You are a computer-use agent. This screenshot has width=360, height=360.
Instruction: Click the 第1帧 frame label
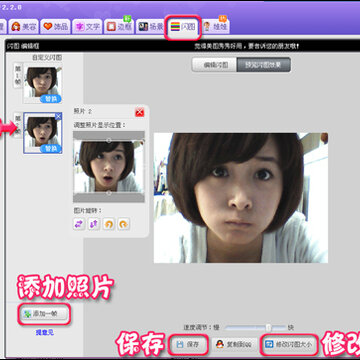[18, 76]
